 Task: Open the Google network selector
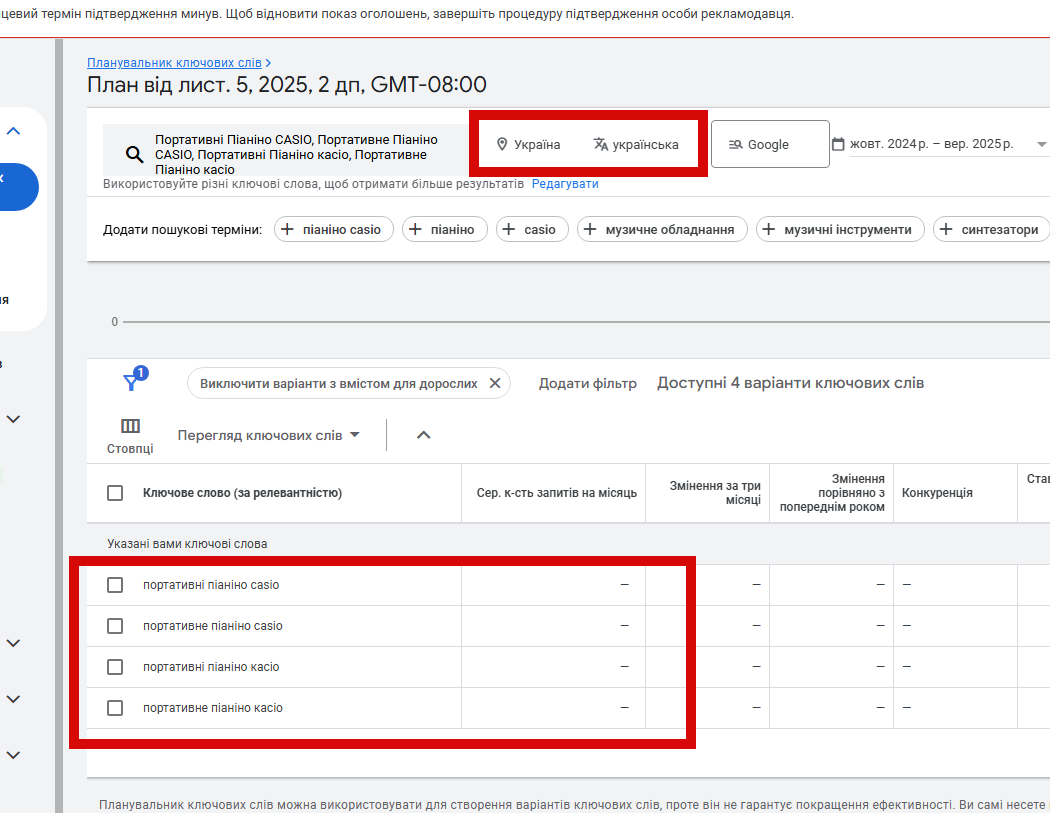[770, 144]
